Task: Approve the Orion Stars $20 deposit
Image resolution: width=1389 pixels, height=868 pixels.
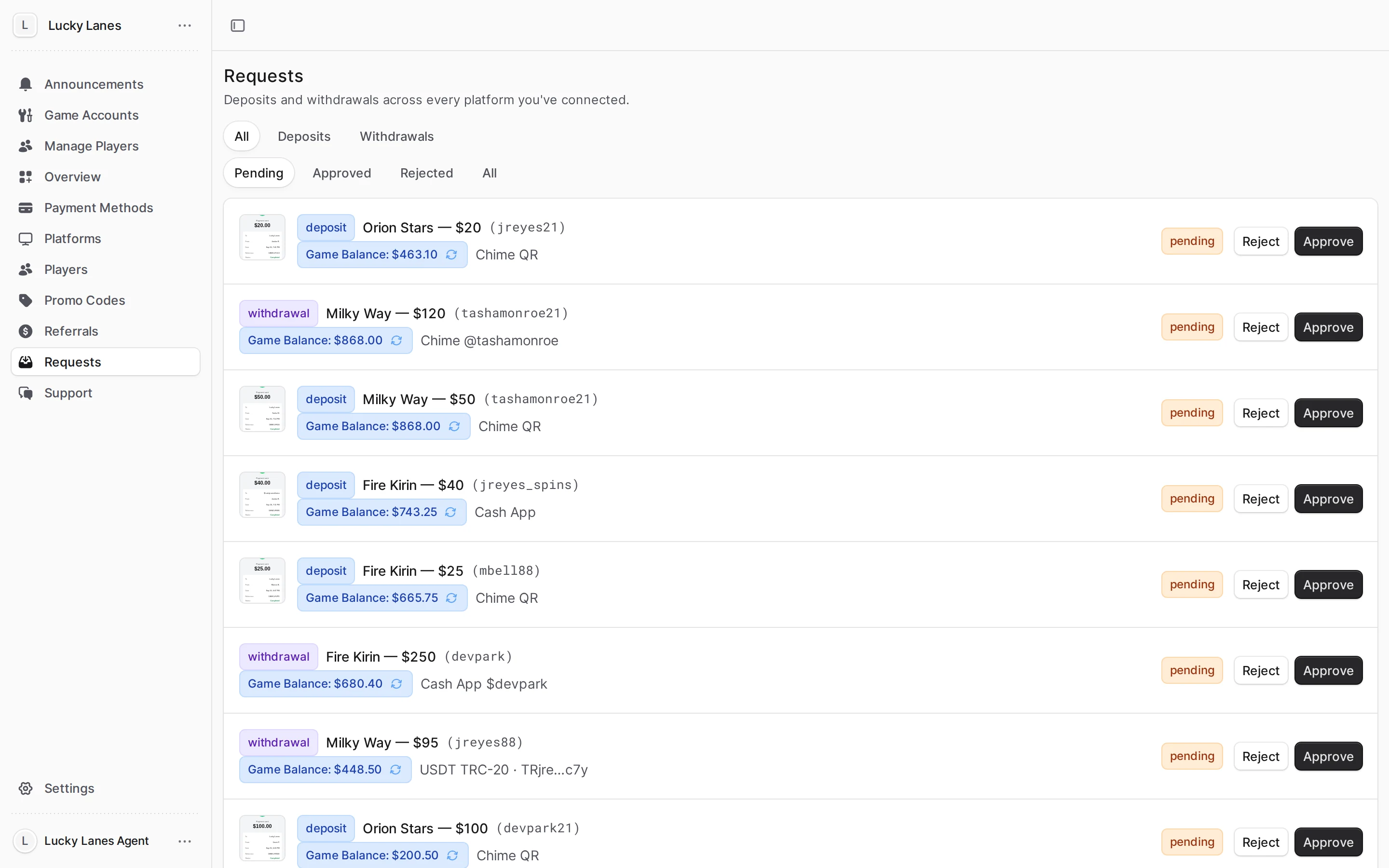Action: coord(1328,241)
